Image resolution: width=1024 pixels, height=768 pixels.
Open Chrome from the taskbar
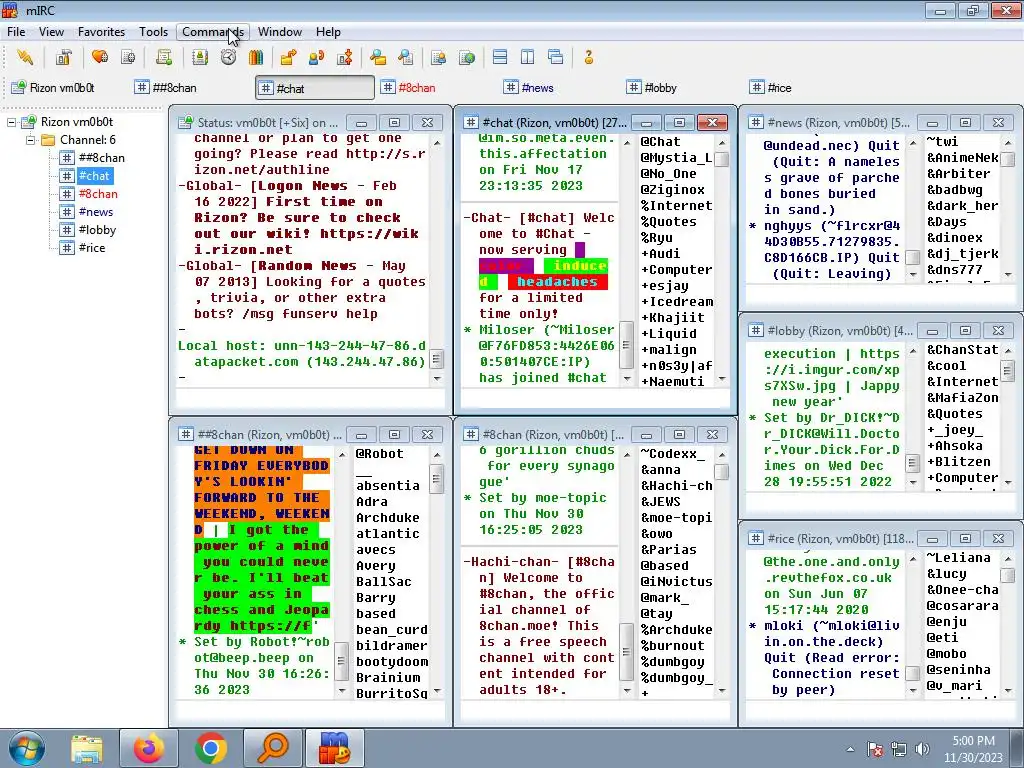click(x=211, y=748)
